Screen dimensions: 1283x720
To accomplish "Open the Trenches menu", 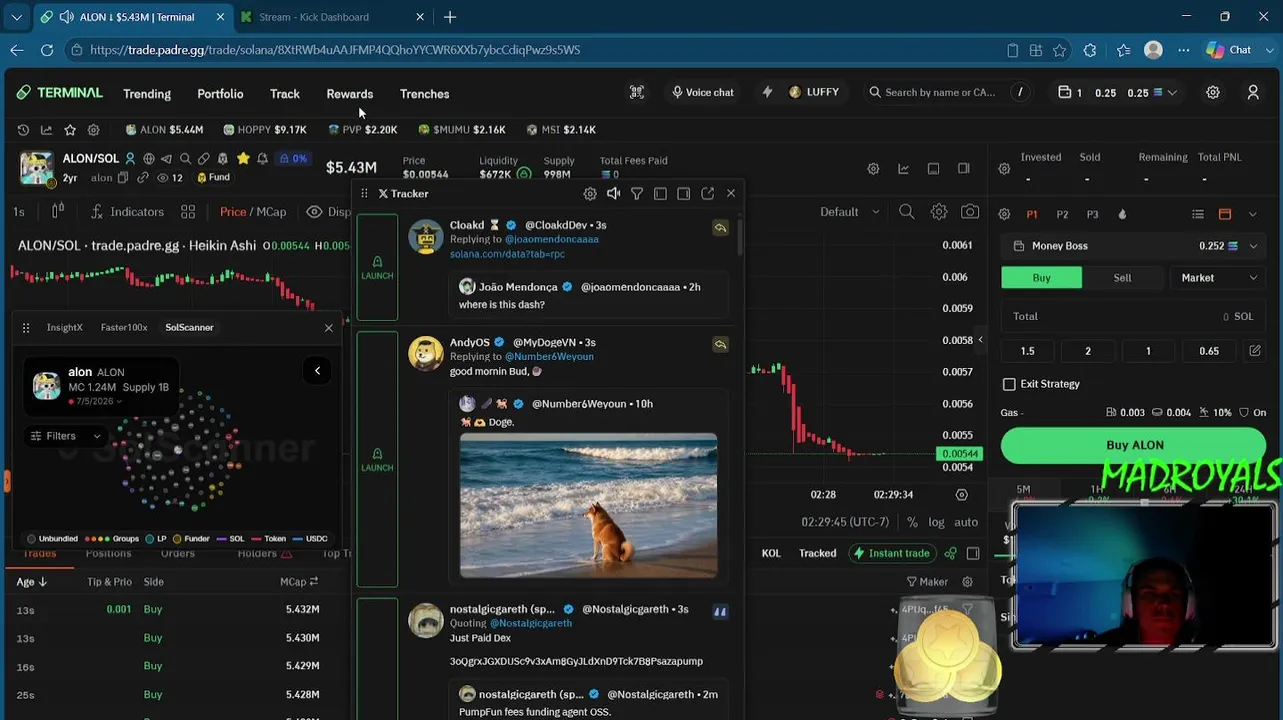I will point(425,94).
